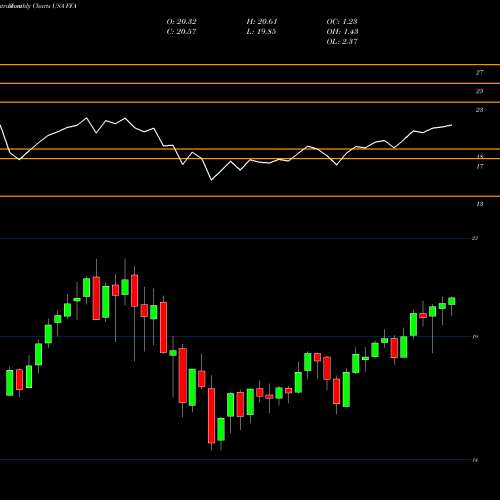Select the low value 'L: 19.85'
Viewport: 500px width, 500px height.
click(261, 32)
